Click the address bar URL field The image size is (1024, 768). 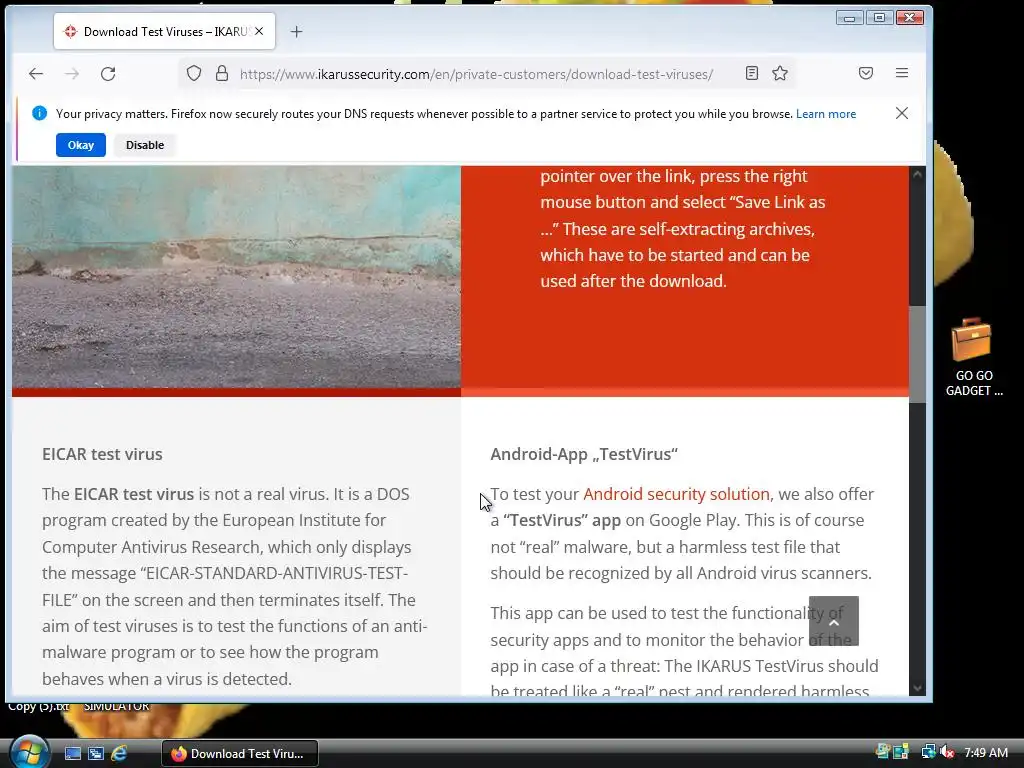[x=476, y=74]
